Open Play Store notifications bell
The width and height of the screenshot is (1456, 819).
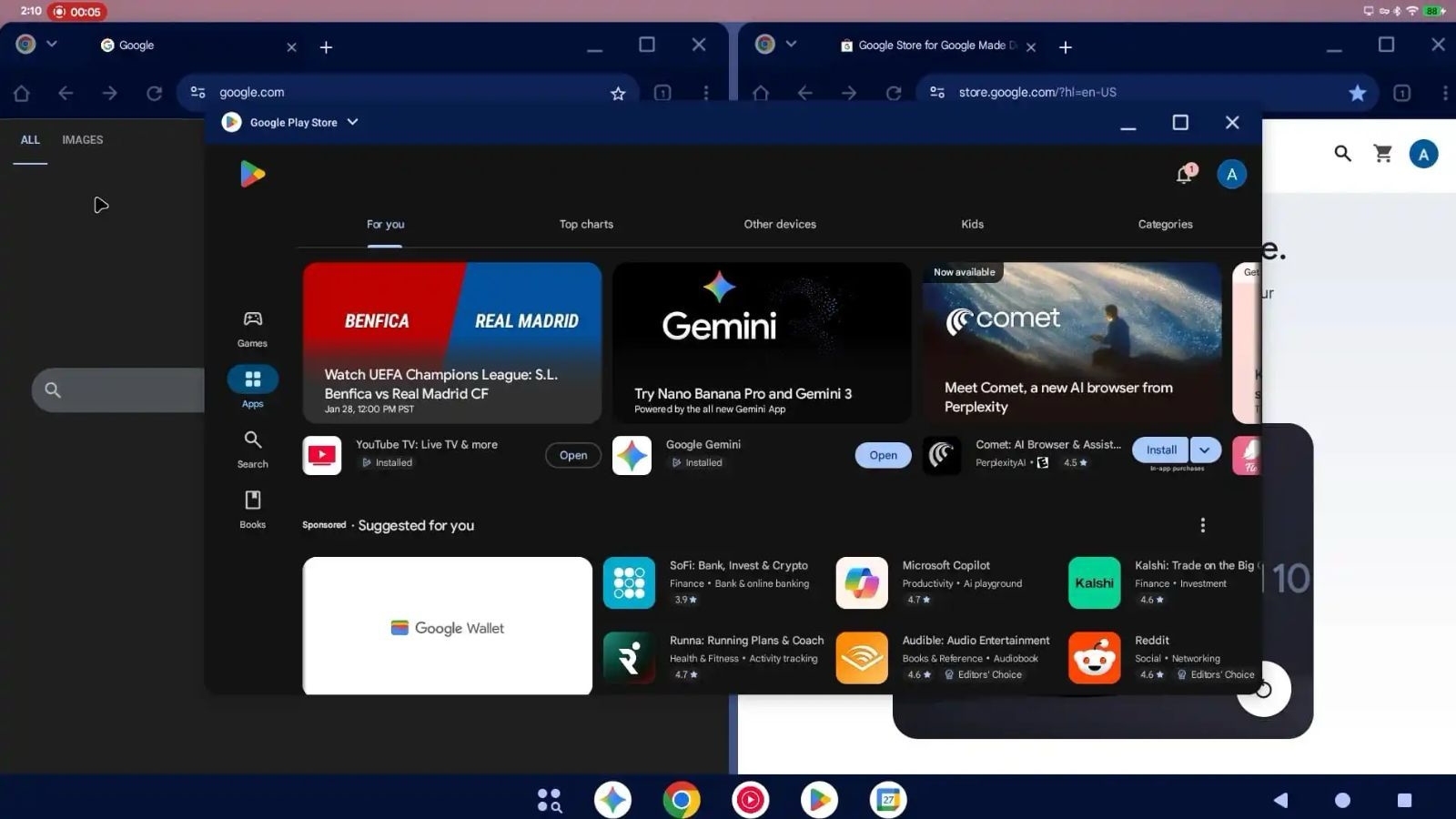(x=1184, y=174)
